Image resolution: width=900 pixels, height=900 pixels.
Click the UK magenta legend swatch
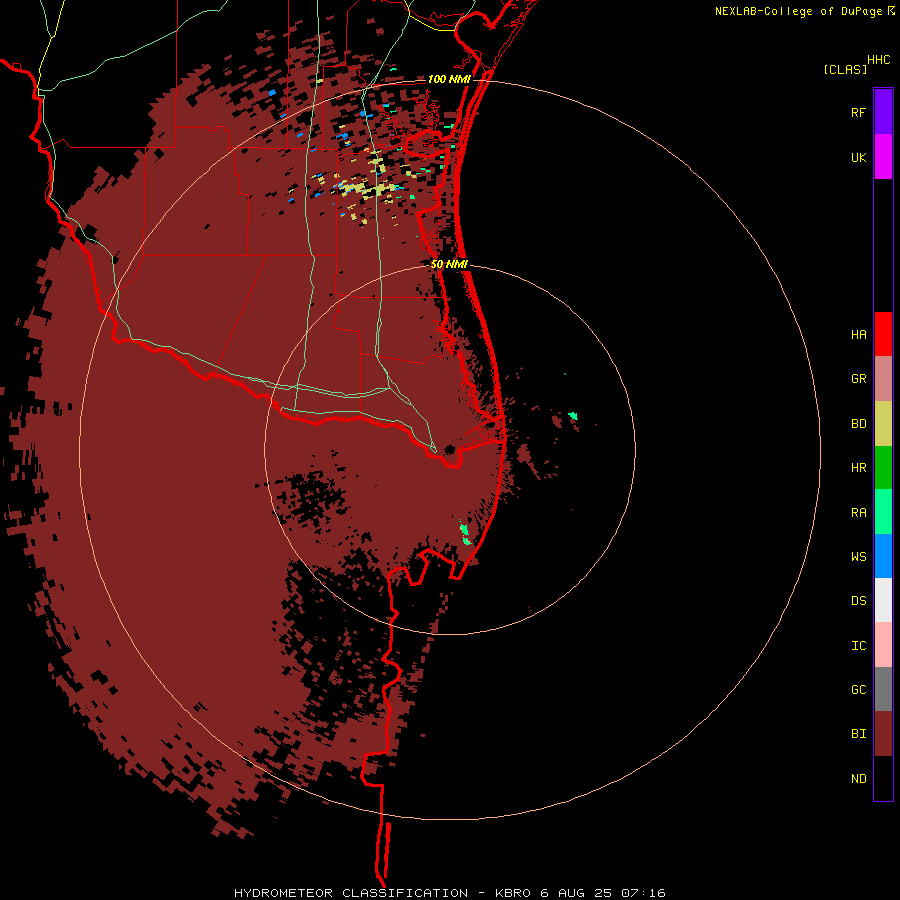click(883, 157)
